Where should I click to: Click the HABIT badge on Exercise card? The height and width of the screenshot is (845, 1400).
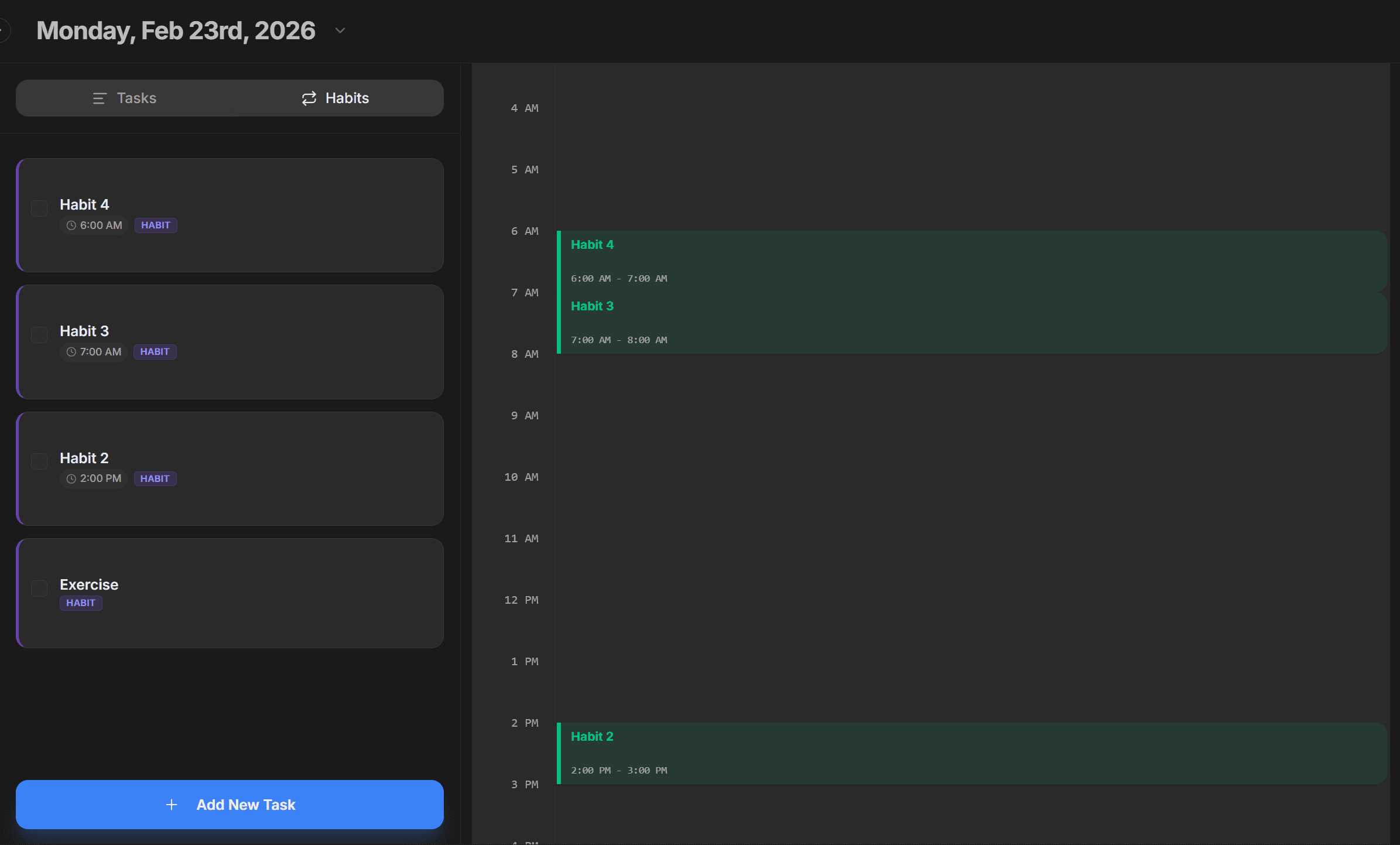pos(81,603)
